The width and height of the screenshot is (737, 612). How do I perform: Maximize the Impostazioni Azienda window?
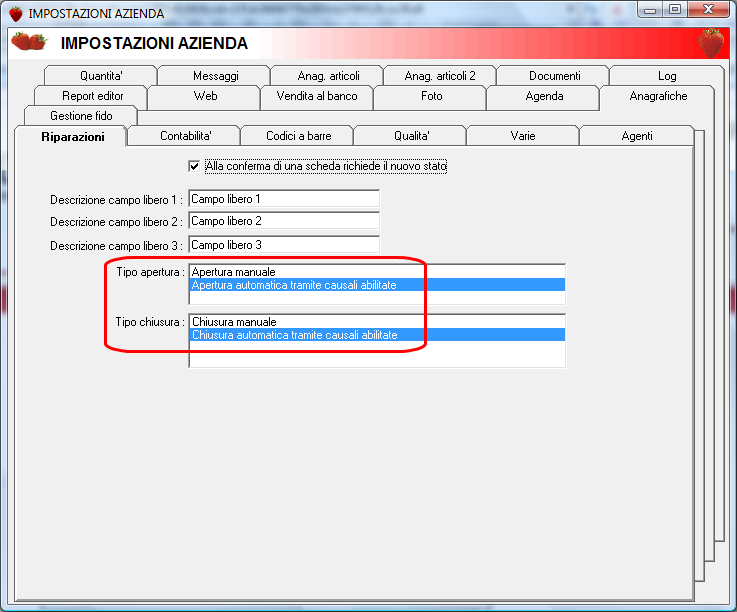tap(675, 9)
